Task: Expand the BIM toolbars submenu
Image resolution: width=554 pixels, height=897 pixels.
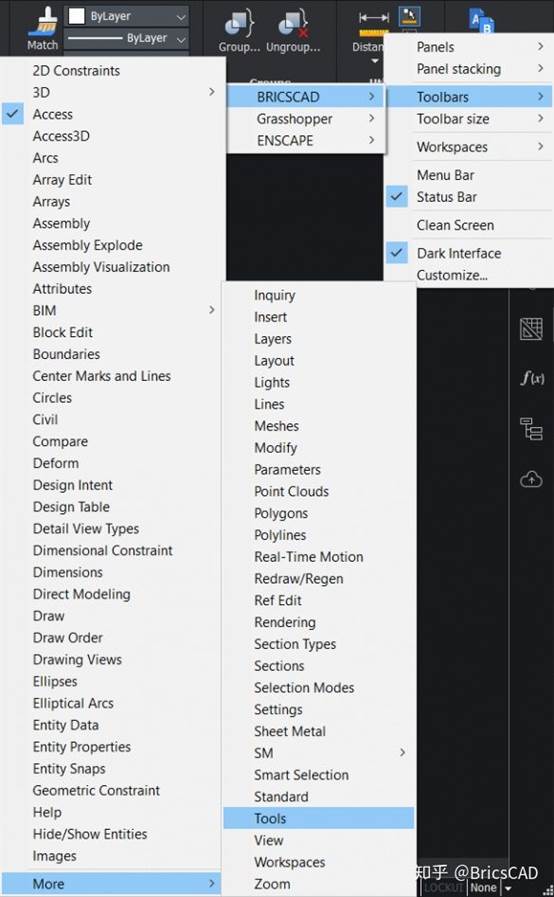Action: point(113,310)
